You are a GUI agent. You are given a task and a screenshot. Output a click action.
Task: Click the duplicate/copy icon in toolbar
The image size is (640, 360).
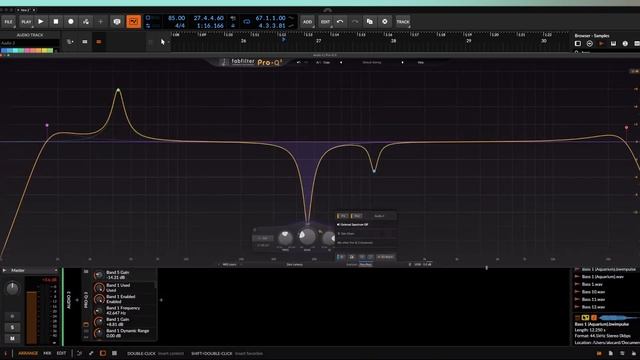tap(370, 22)
